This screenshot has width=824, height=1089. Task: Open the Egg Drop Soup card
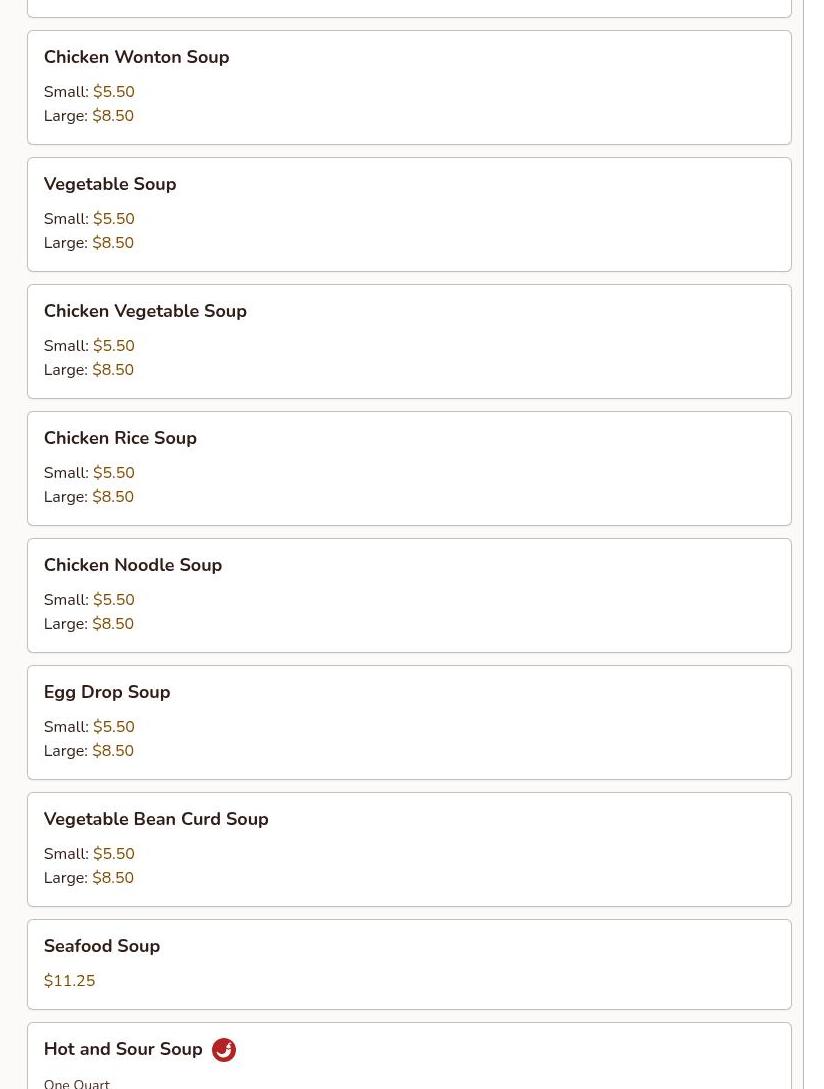409,723
